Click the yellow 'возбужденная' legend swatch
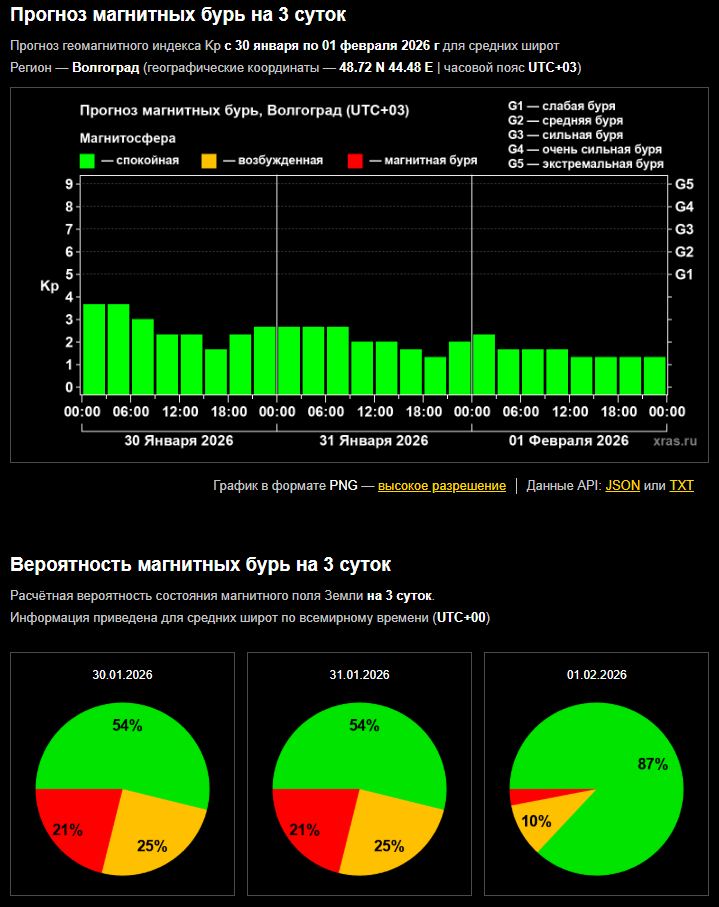This screenshot has height=907, width=719. pyautogui.click(x=208, y=160)
